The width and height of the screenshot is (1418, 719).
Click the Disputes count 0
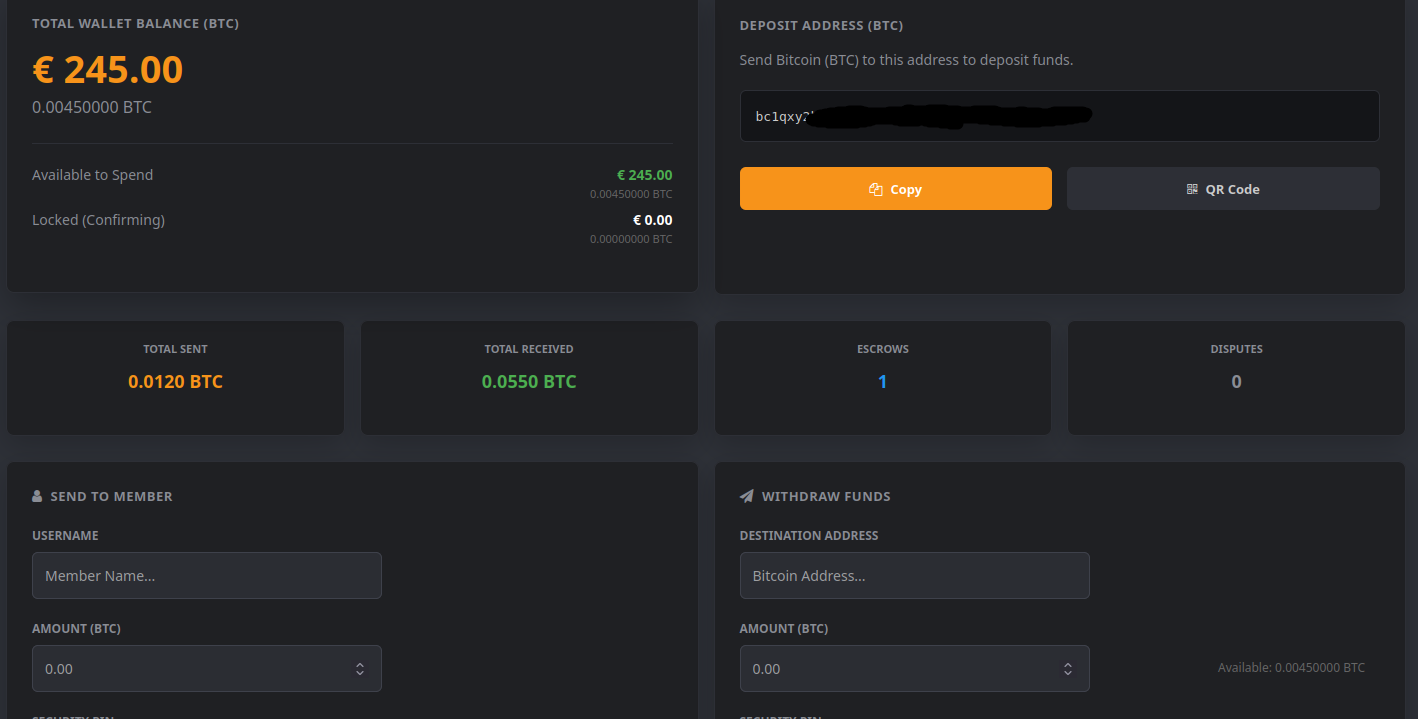coord(1237,382)
